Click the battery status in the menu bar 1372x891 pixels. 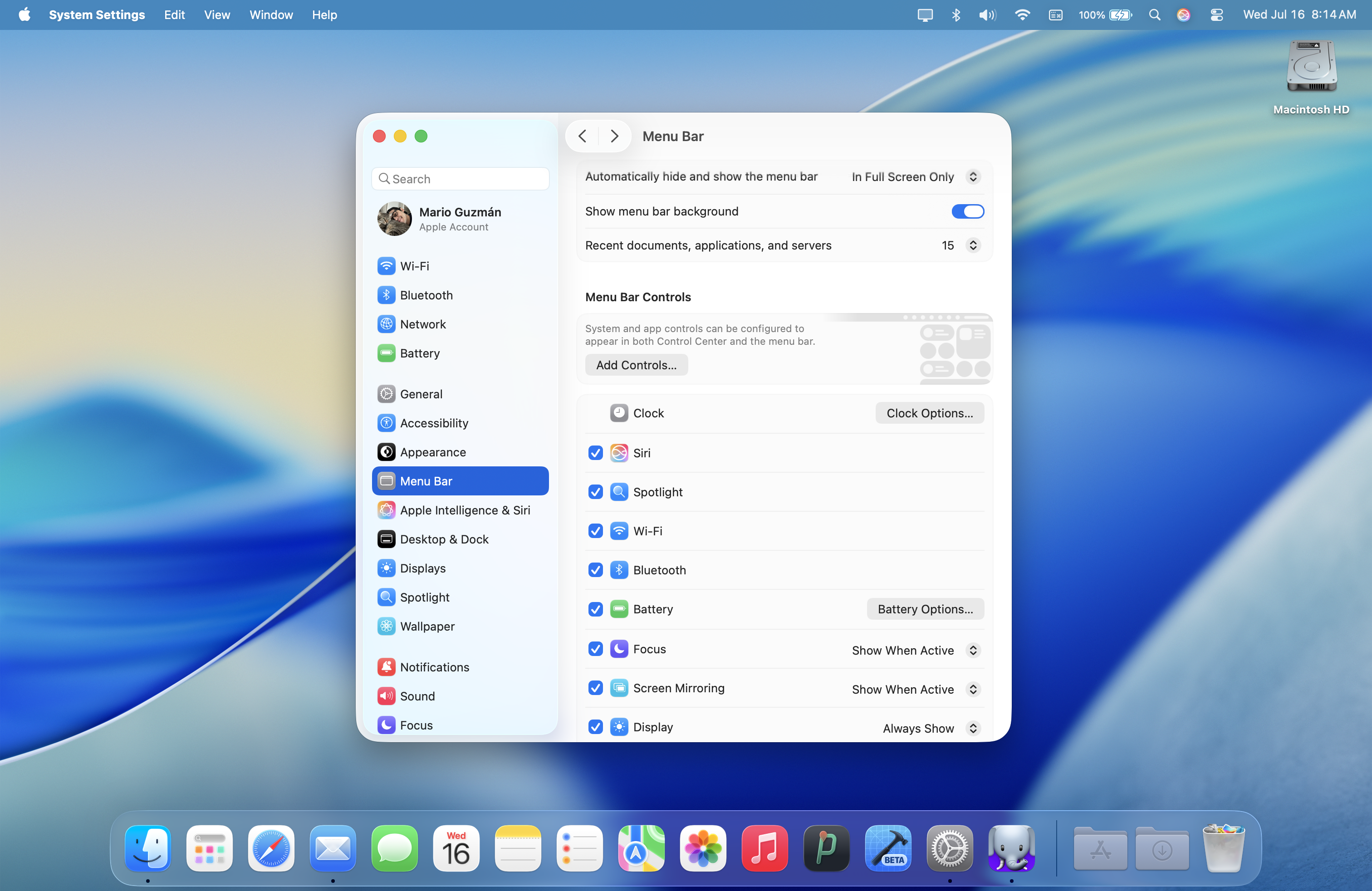click(1105, 15)
